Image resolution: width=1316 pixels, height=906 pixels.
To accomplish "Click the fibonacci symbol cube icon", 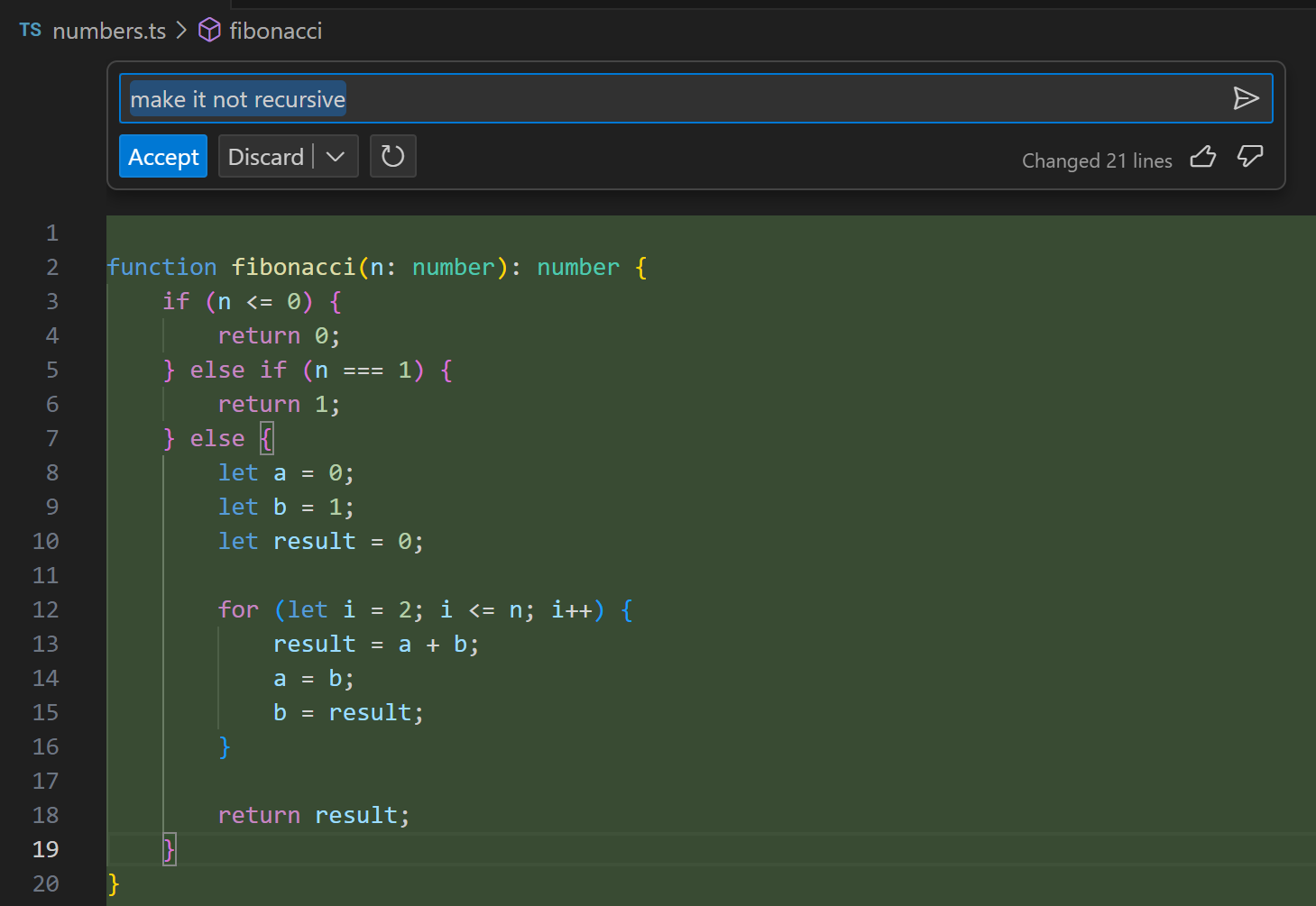I will [208, 30].
